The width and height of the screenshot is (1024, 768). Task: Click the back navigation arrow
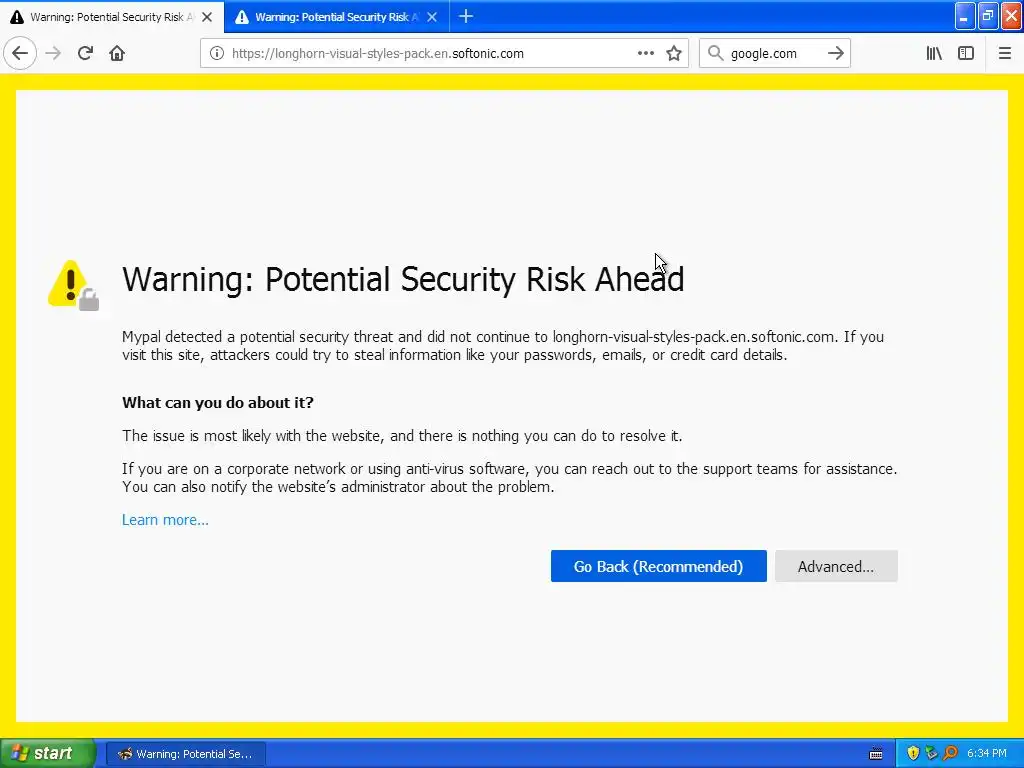pos(20,54)
